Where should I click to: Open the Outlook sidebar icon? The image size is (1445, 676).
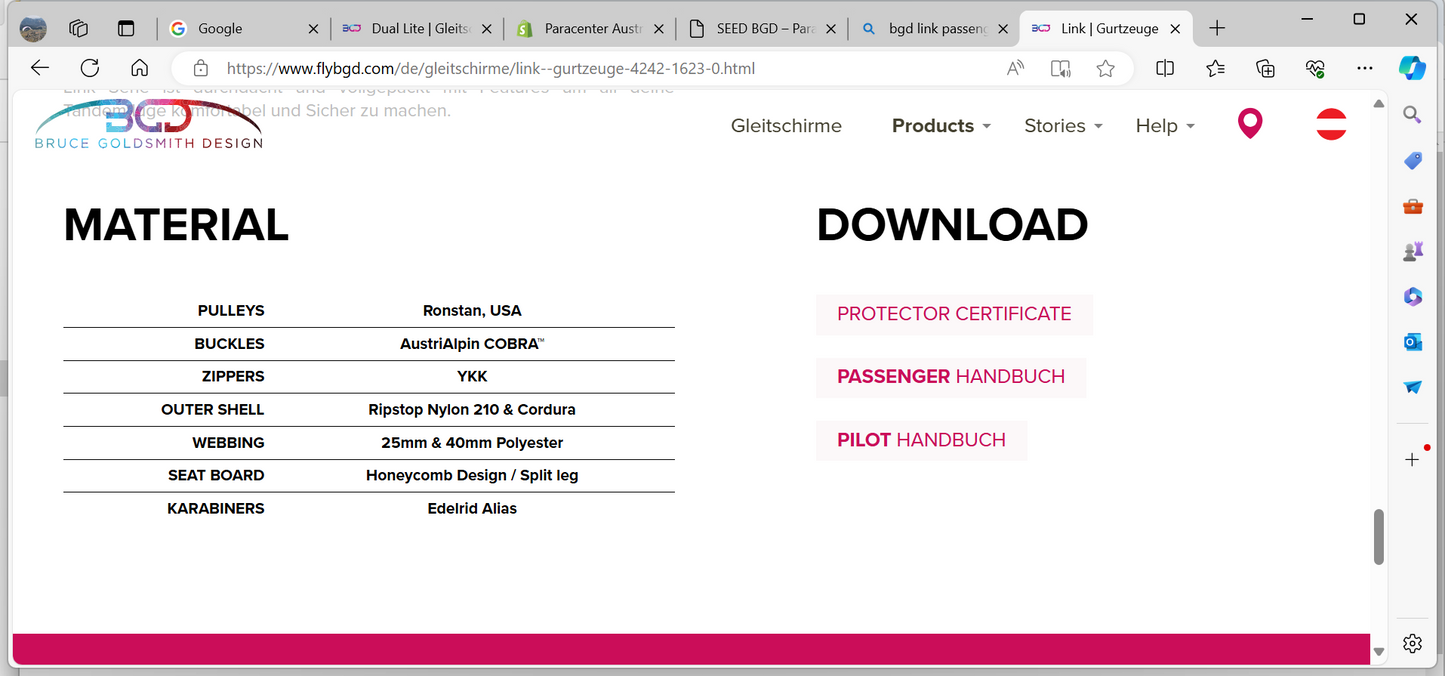click(1412, 342)
